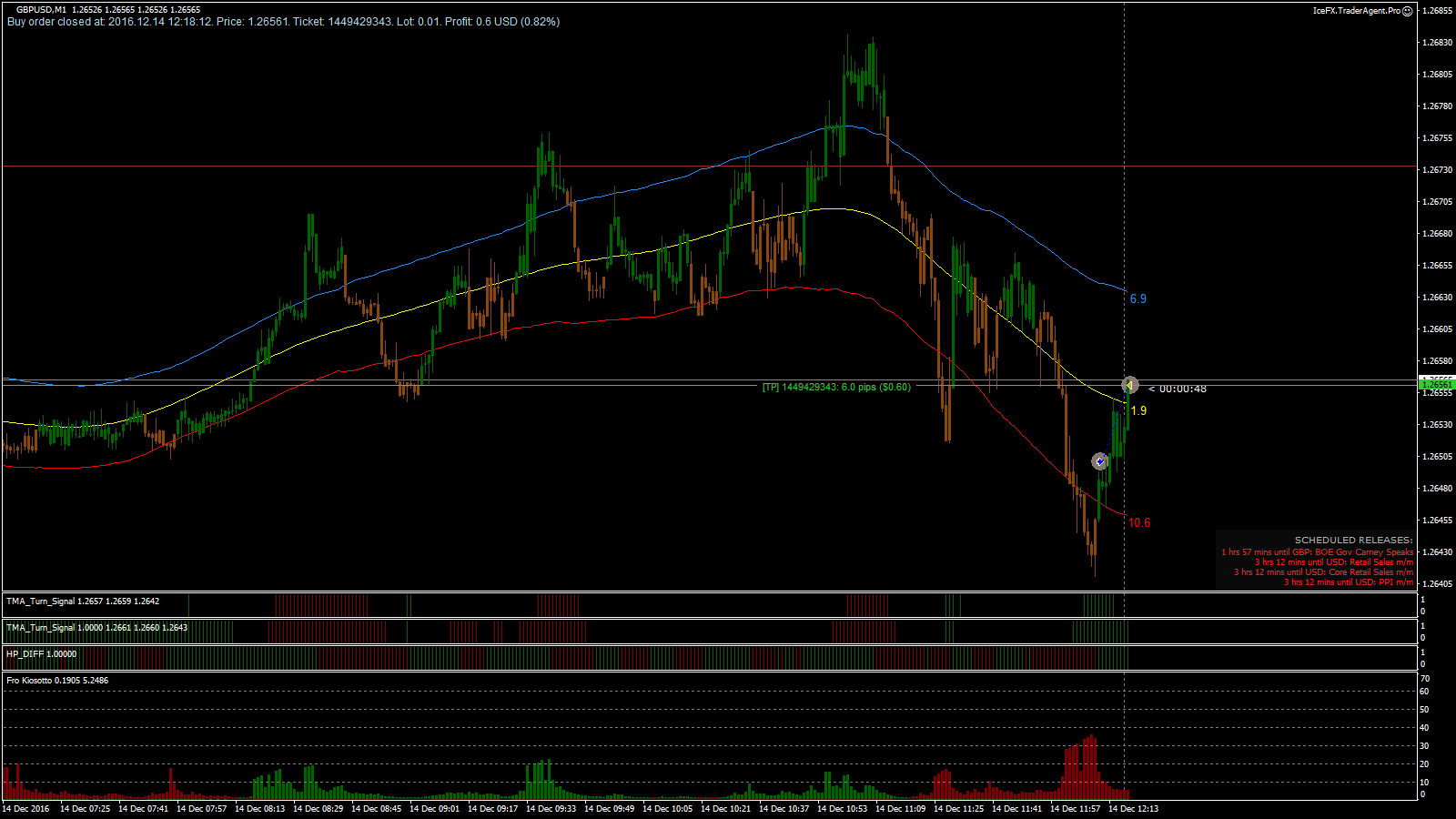The image size is (1456, 819).
Task: Click the 'USD: PPI m/m' news line
Action: pos(1349,582)
